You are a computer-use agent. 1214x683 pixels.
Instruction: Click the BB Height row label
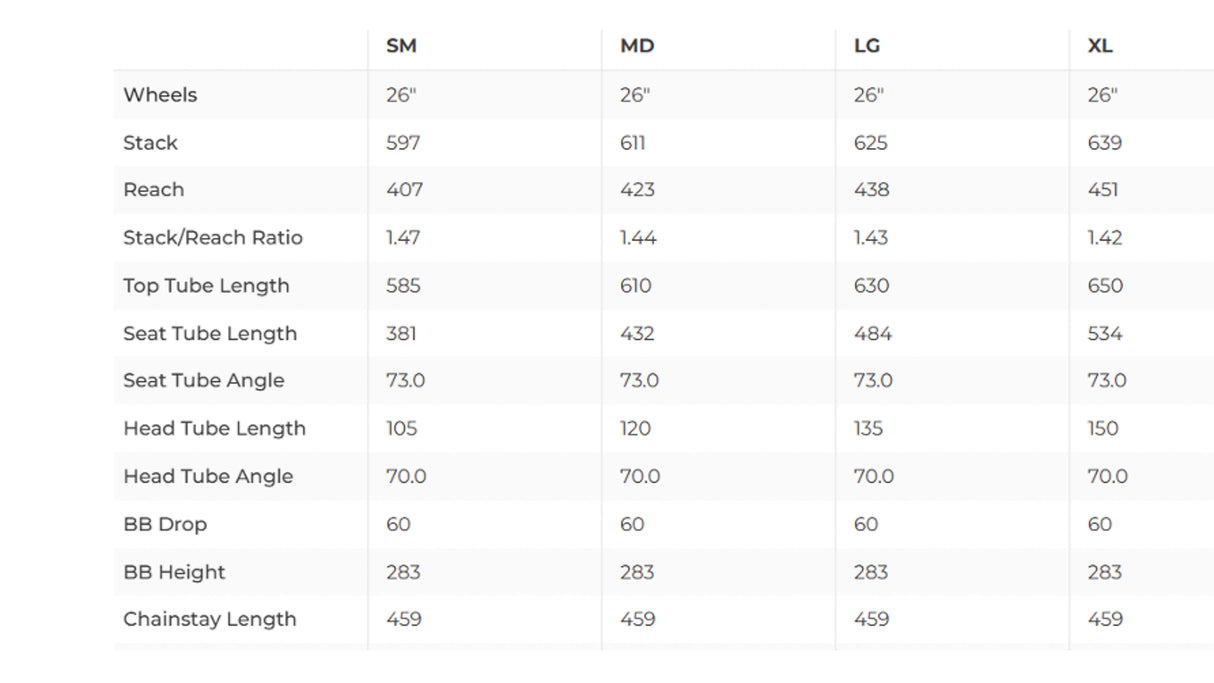click(174, 573)
